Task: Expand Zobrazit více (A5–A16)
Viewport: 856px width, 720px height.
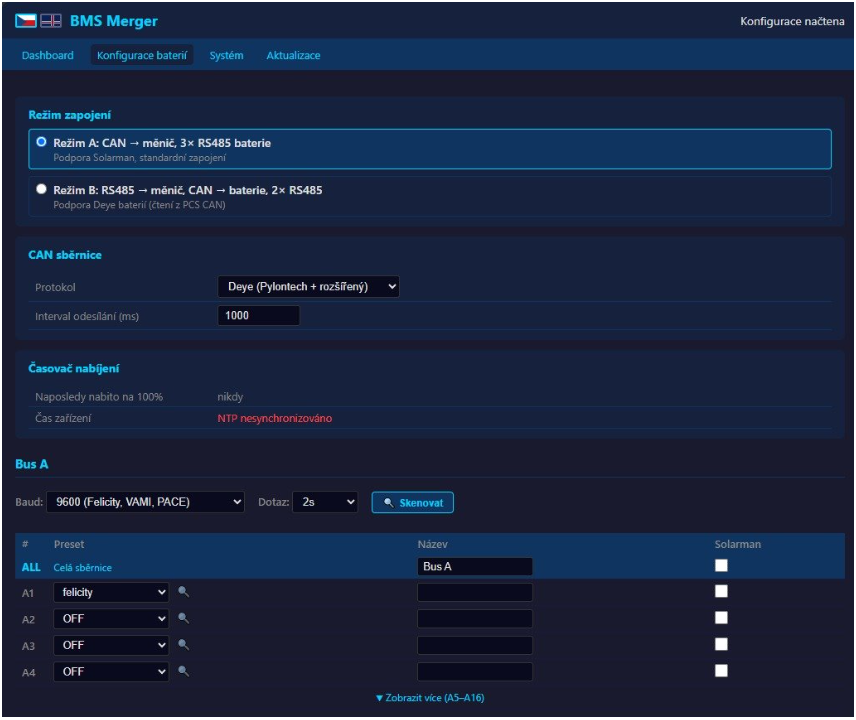Action: [x=430, y=698]
